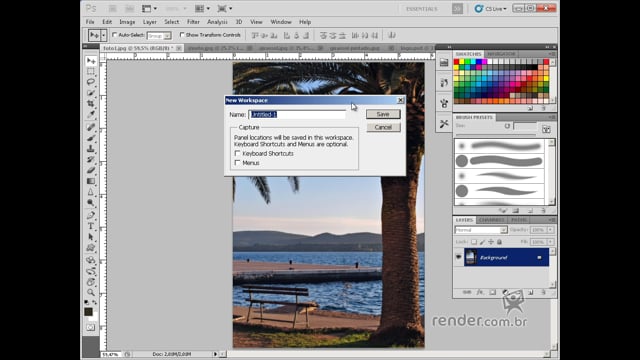
Task: Open the File menu
Action: point(90,22)
